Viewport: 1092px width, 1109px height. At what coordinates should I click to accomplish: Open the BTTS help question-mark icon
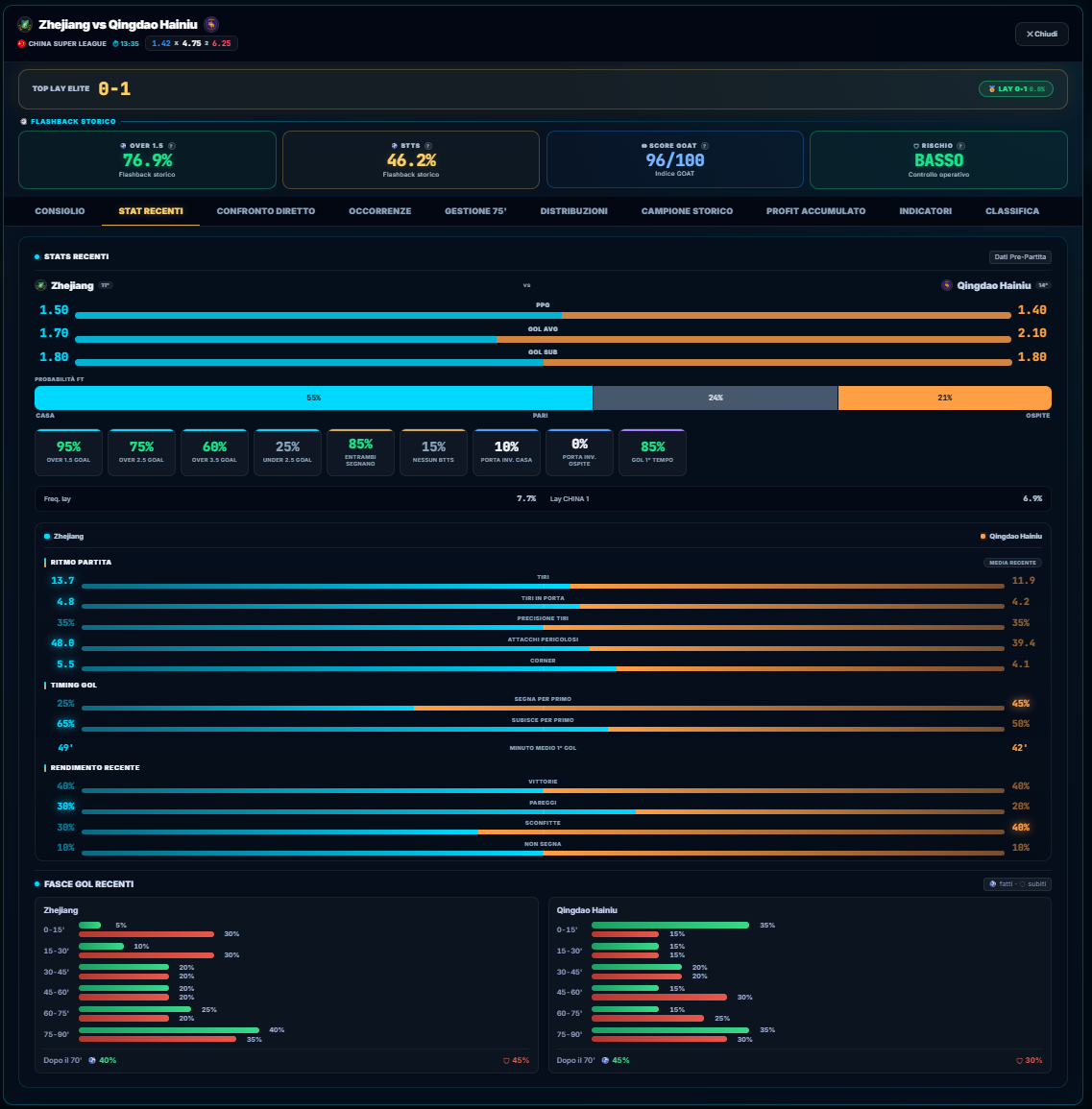[x=428, y=146]
